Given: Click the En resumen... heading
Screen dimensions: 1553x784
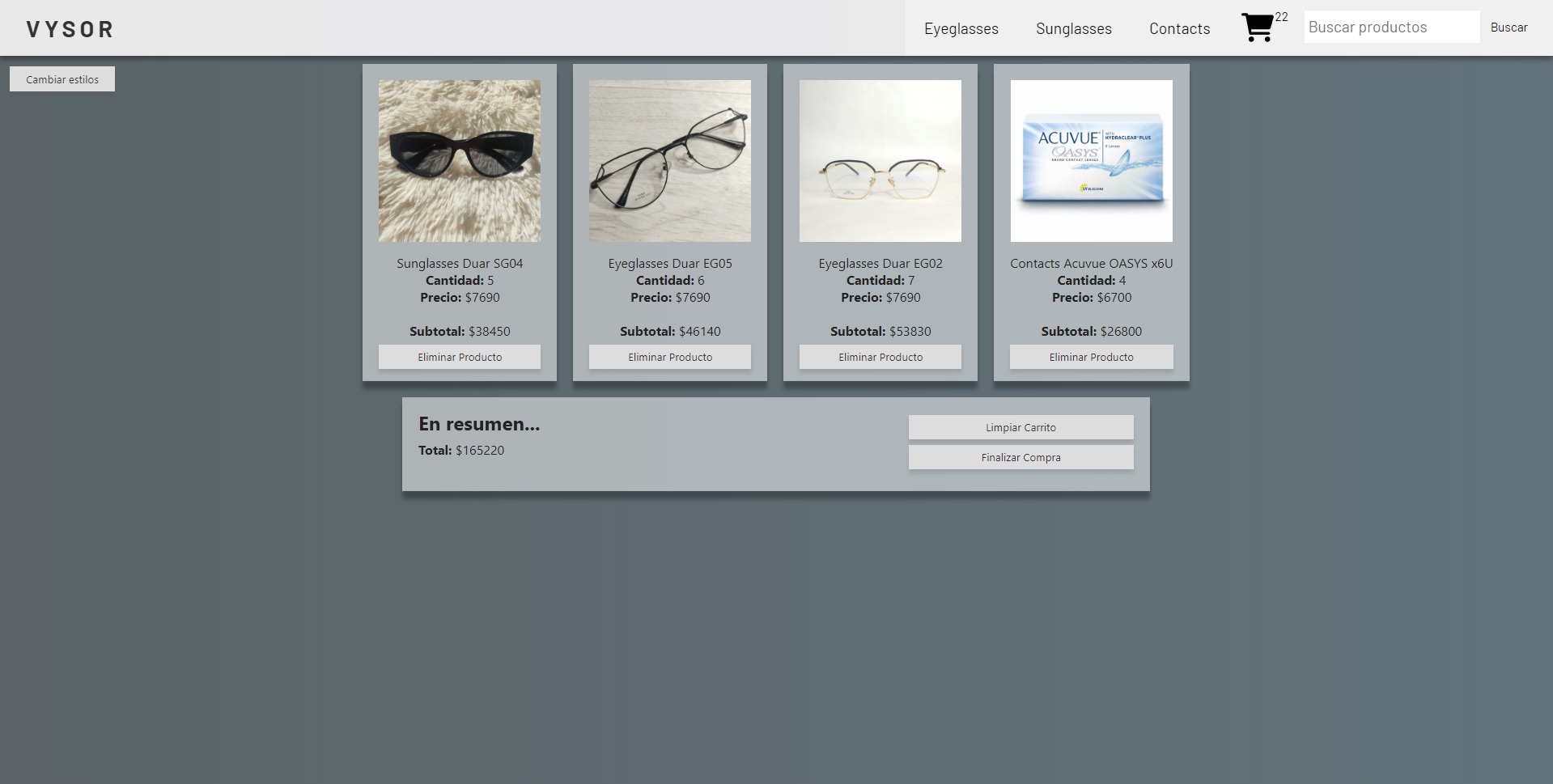Looking at the screenshot, I should (x=479, y=424).
